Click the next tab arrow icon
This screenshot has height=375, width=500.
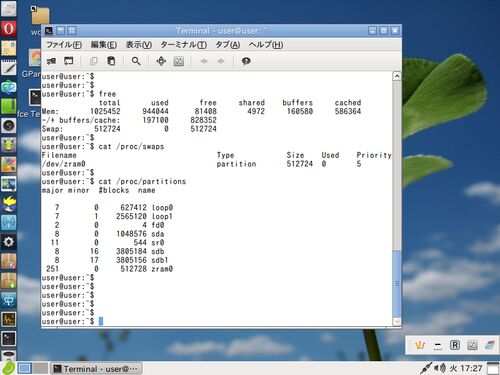[221, 61]
